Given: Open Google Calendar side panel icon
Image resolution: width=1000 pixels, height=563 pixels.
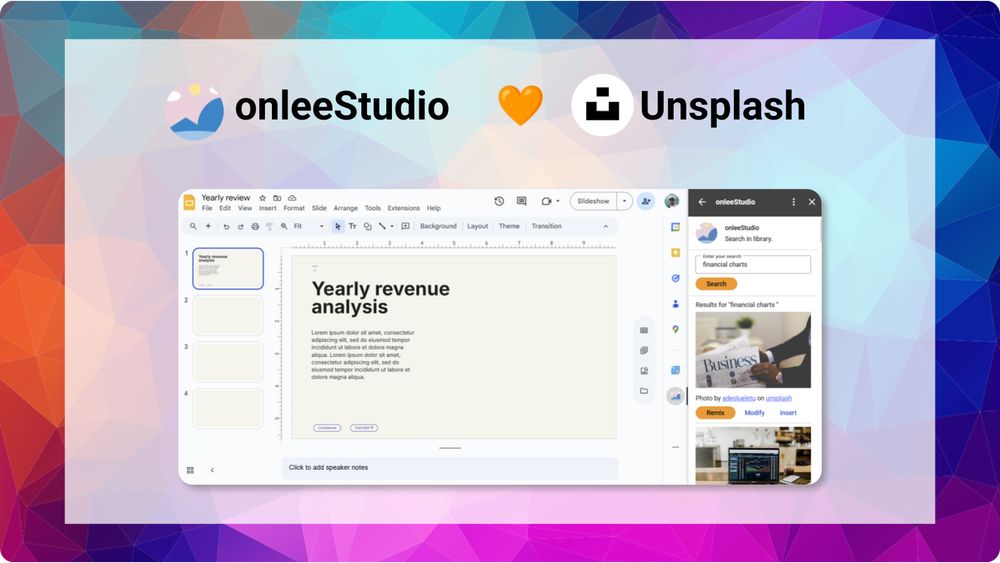Looking at the screenshot, I should coord(675,227).
